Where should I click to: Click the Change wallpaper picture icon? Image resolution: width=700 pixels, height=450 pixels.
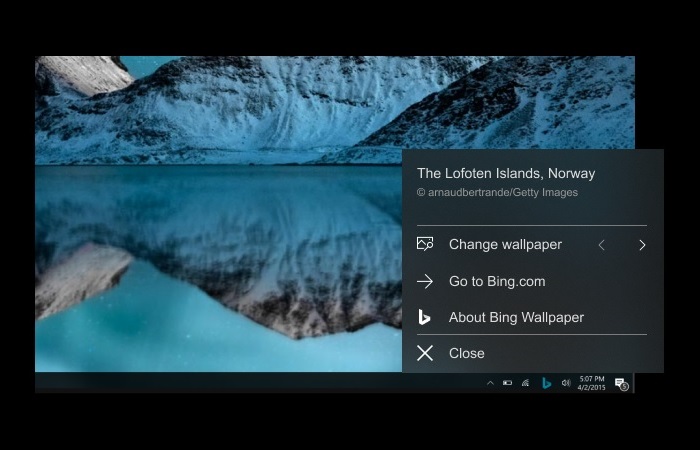click(x=425, y=244)
